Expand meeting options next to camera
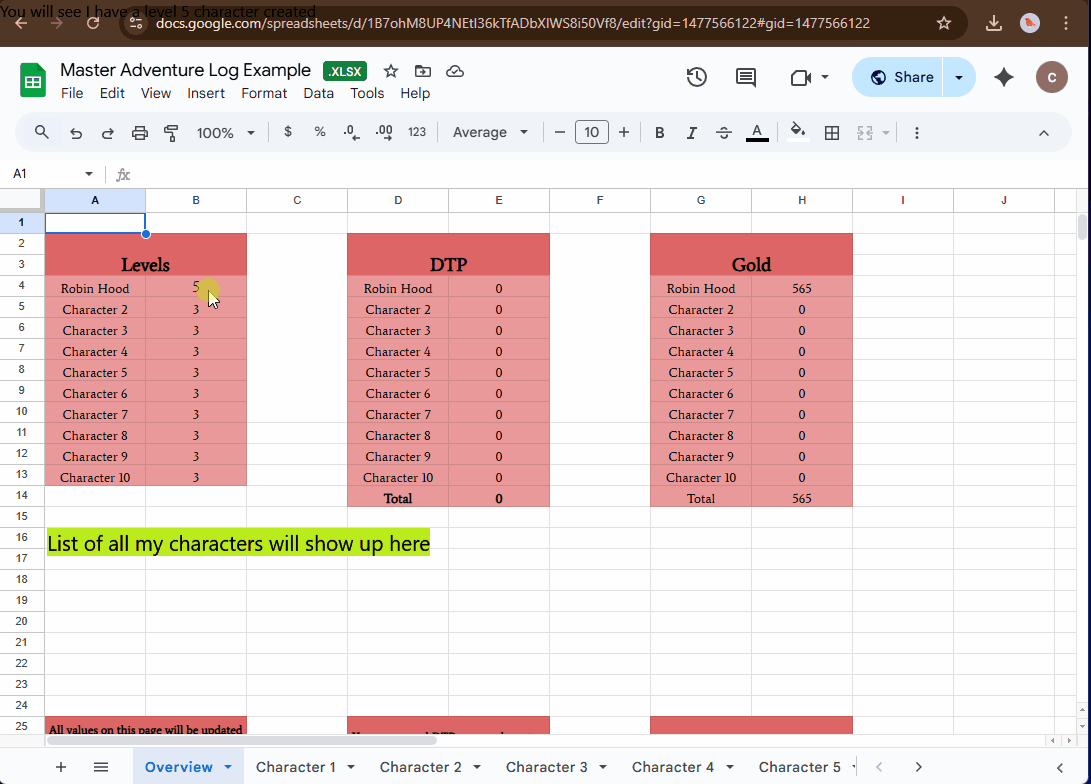 coord(825,77)
